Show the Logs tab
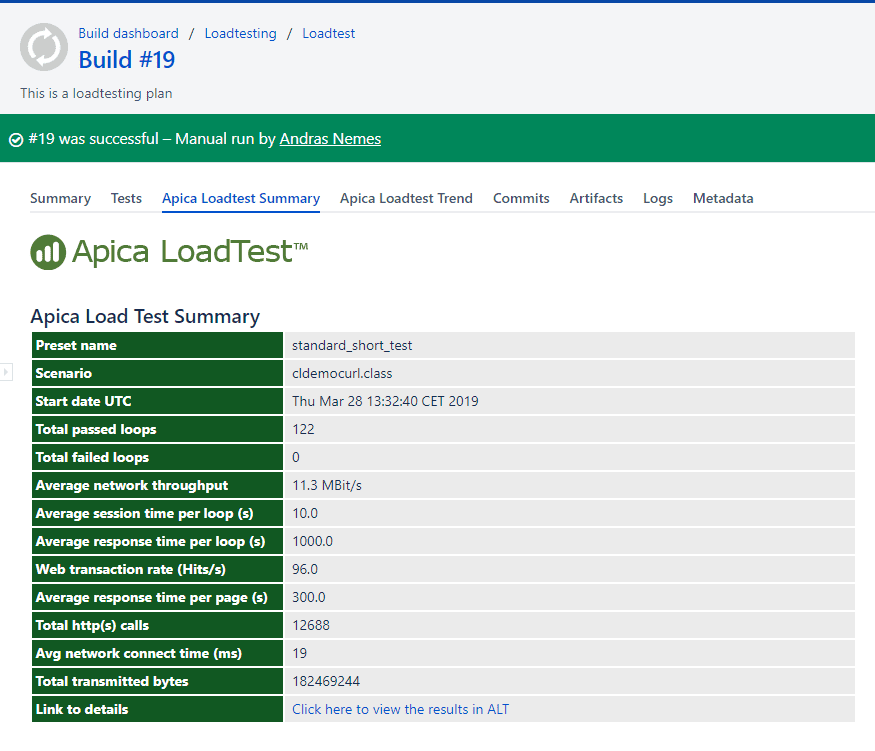The width and height of the screenshot is (875, 751). coord(658,198)
